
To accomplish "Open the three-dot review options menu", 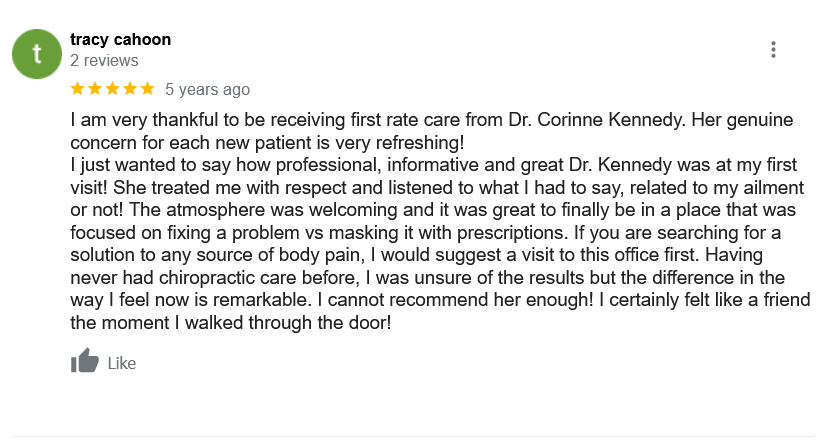I will pos(773,50).
